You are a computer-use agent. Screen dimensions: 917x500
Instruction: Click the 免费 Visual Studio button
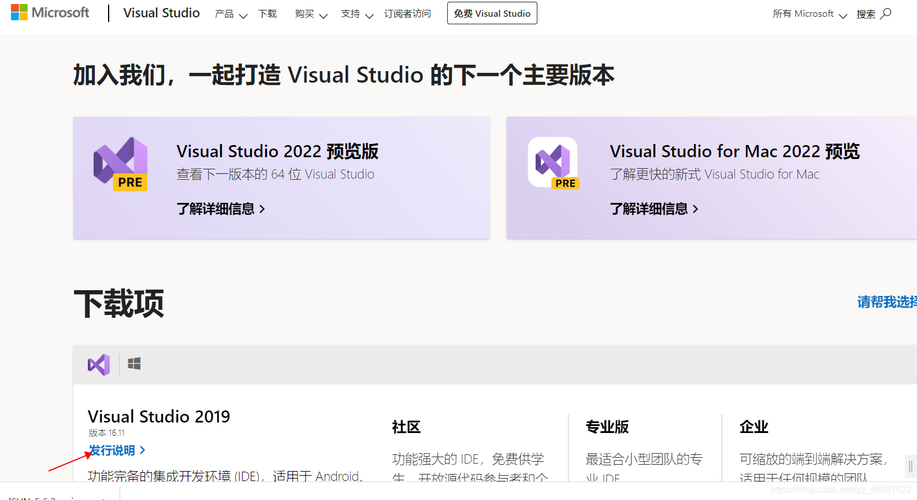tap(491, 14)
